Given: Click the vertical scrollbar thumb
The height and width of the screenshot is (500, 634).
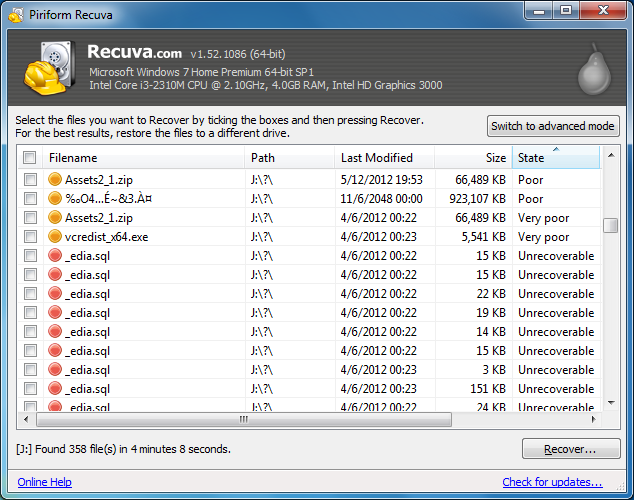Looking at the screenshot, I should 611,225.
